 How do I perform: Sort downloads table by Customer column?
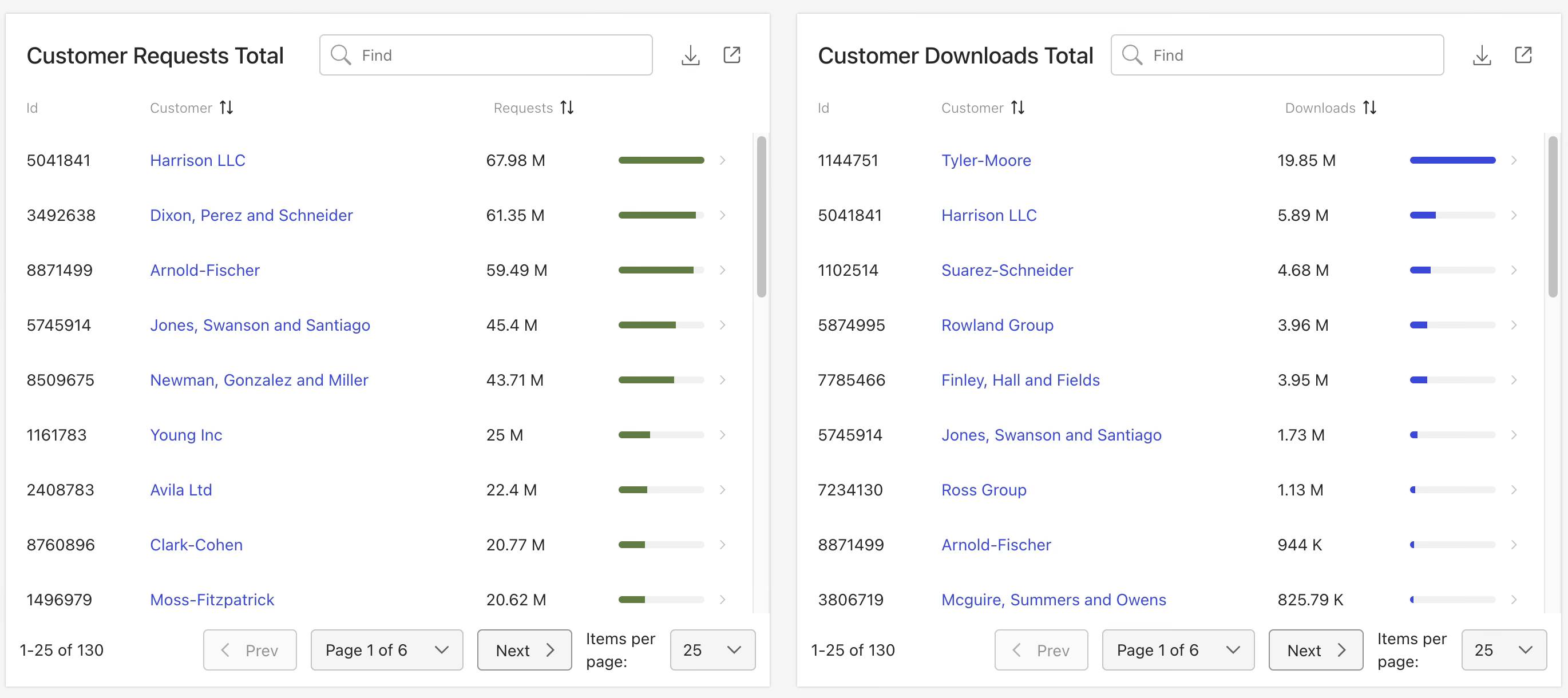click(x=1017, y=108)
